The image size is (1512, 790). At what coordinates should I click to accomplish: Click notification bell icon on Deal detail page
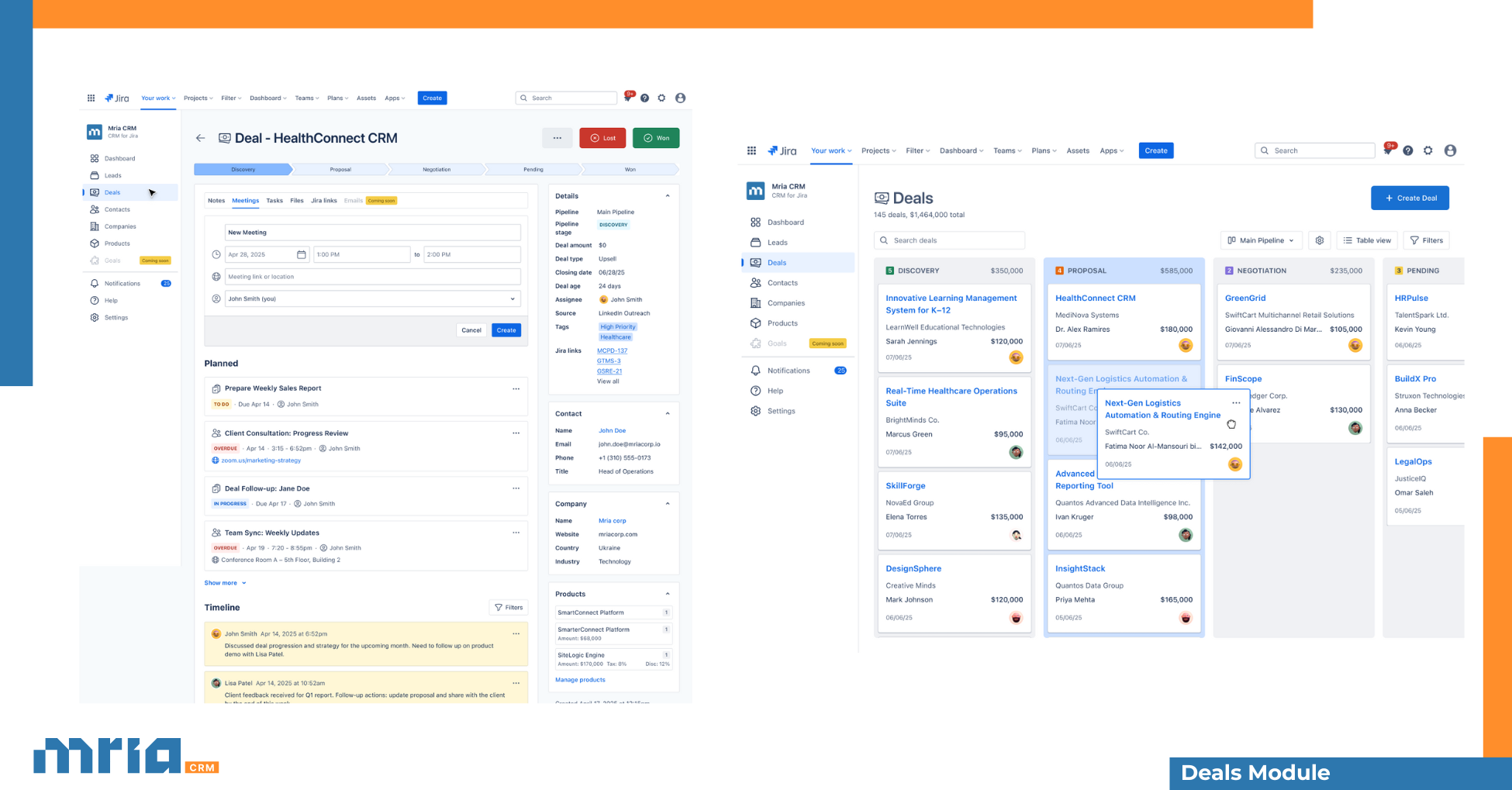click(629, 98)
